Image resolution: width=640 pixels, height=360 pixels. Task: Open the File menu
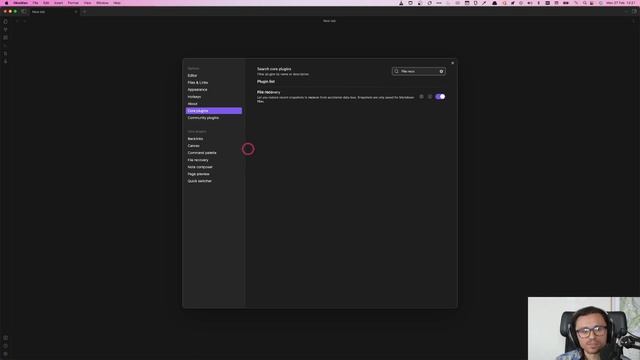tap(36, 3)
